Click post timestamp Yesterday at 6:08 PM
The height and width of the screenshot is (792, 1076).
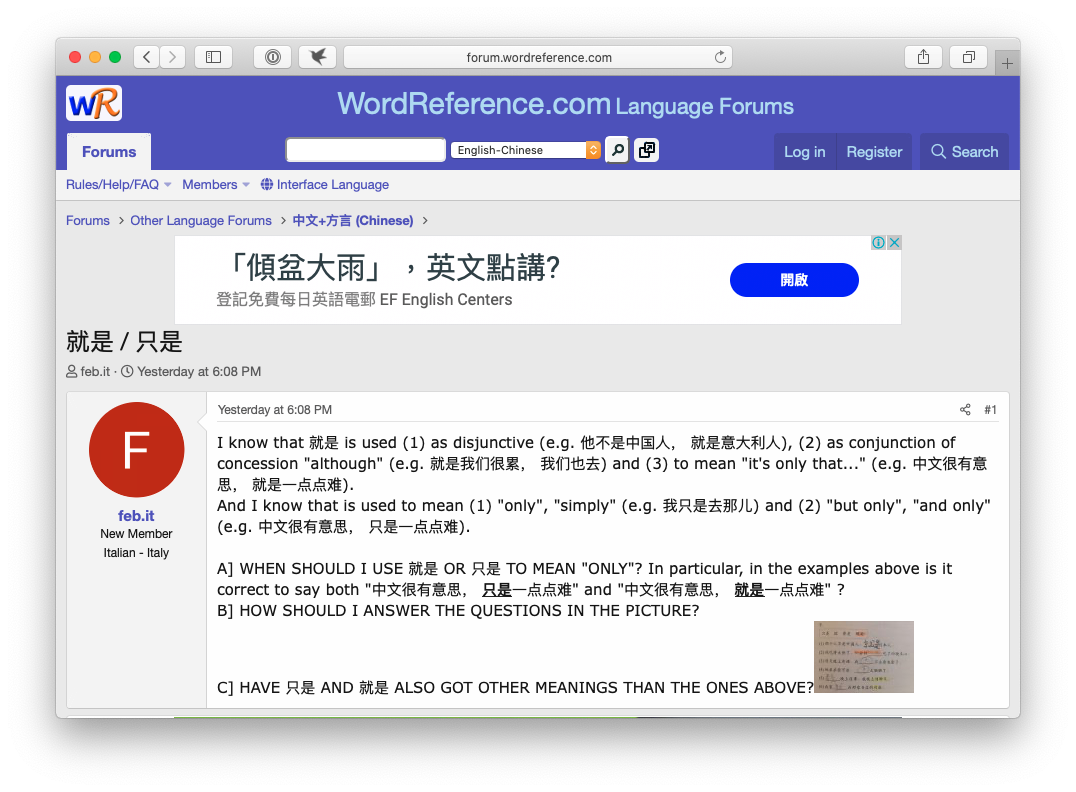coord(274,410)
